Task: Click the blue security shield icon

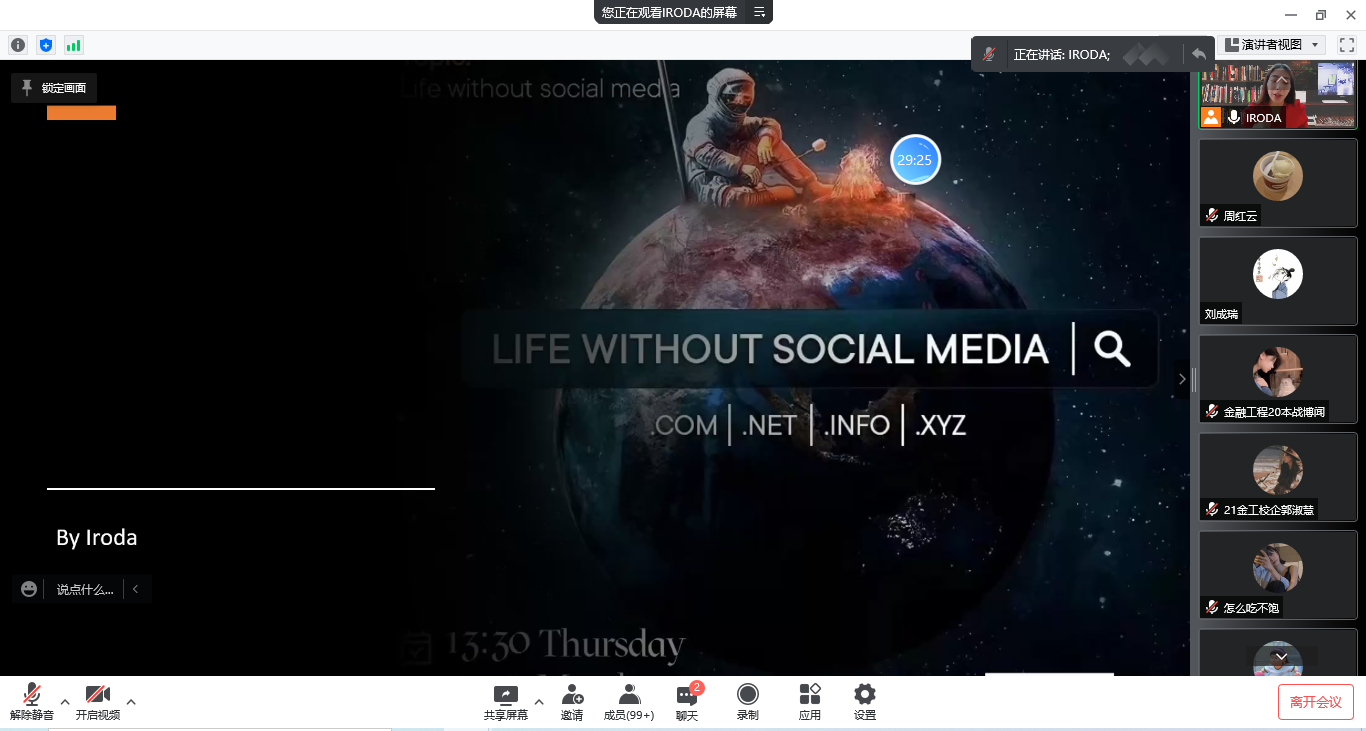Action: click(45, 45)
